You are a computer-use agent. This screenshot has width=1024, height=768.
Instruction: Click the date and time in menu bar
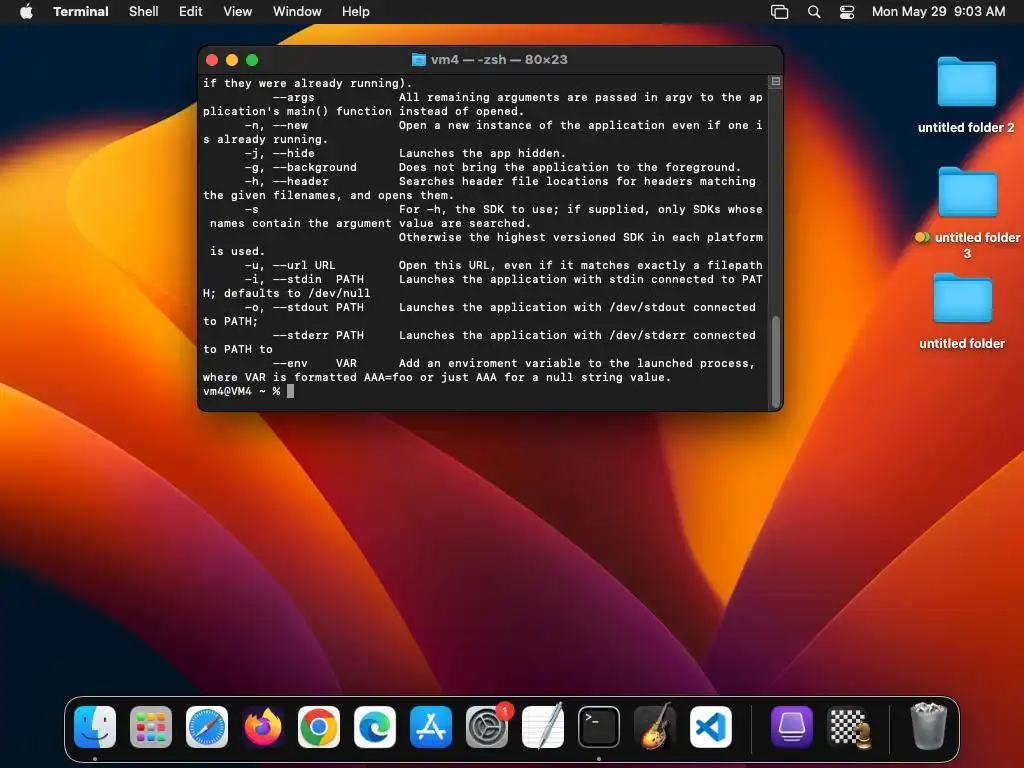point(938,12)
